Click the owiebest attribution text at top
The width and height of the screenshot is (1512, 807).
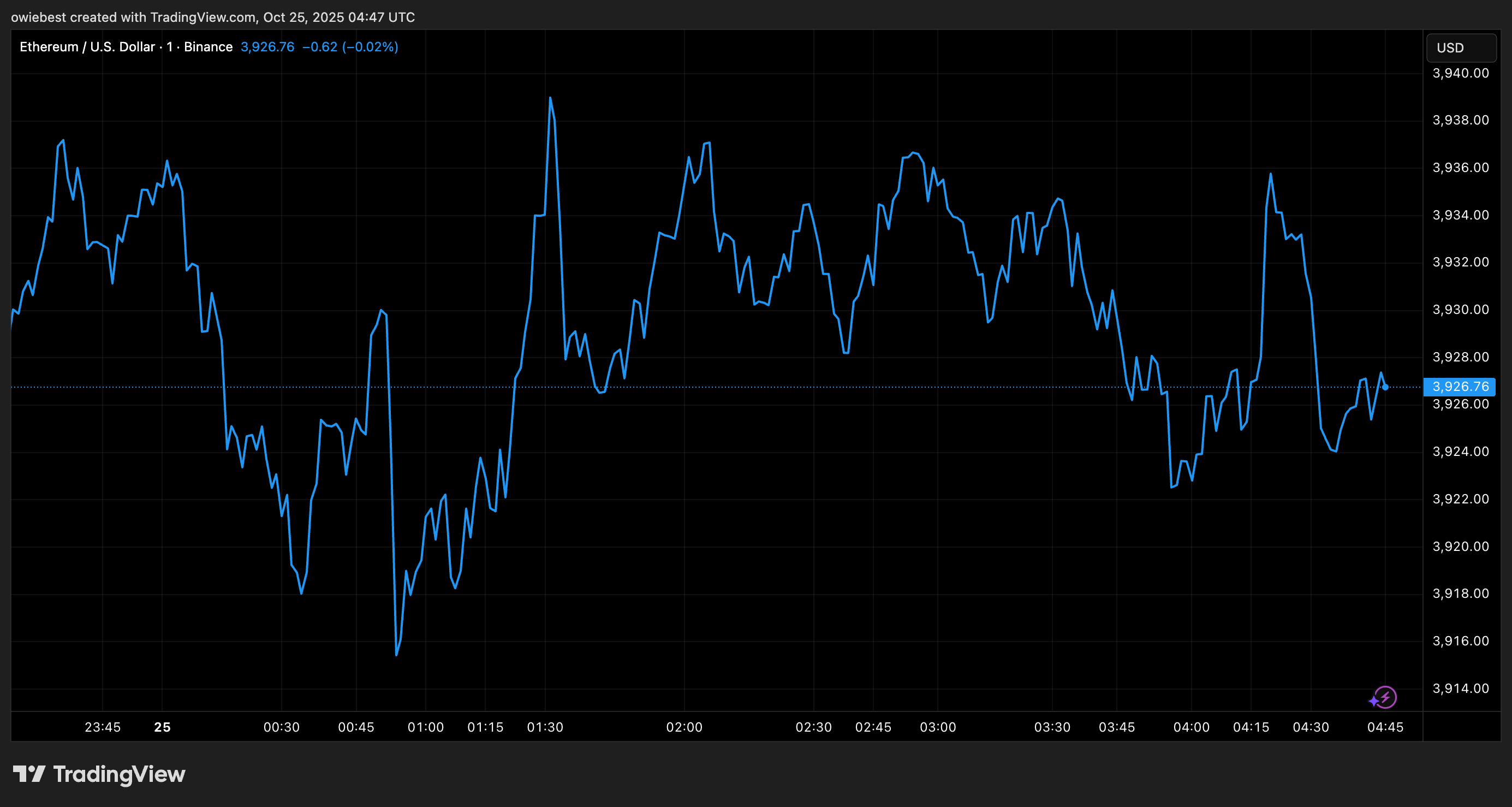click(x=212, y=17)
